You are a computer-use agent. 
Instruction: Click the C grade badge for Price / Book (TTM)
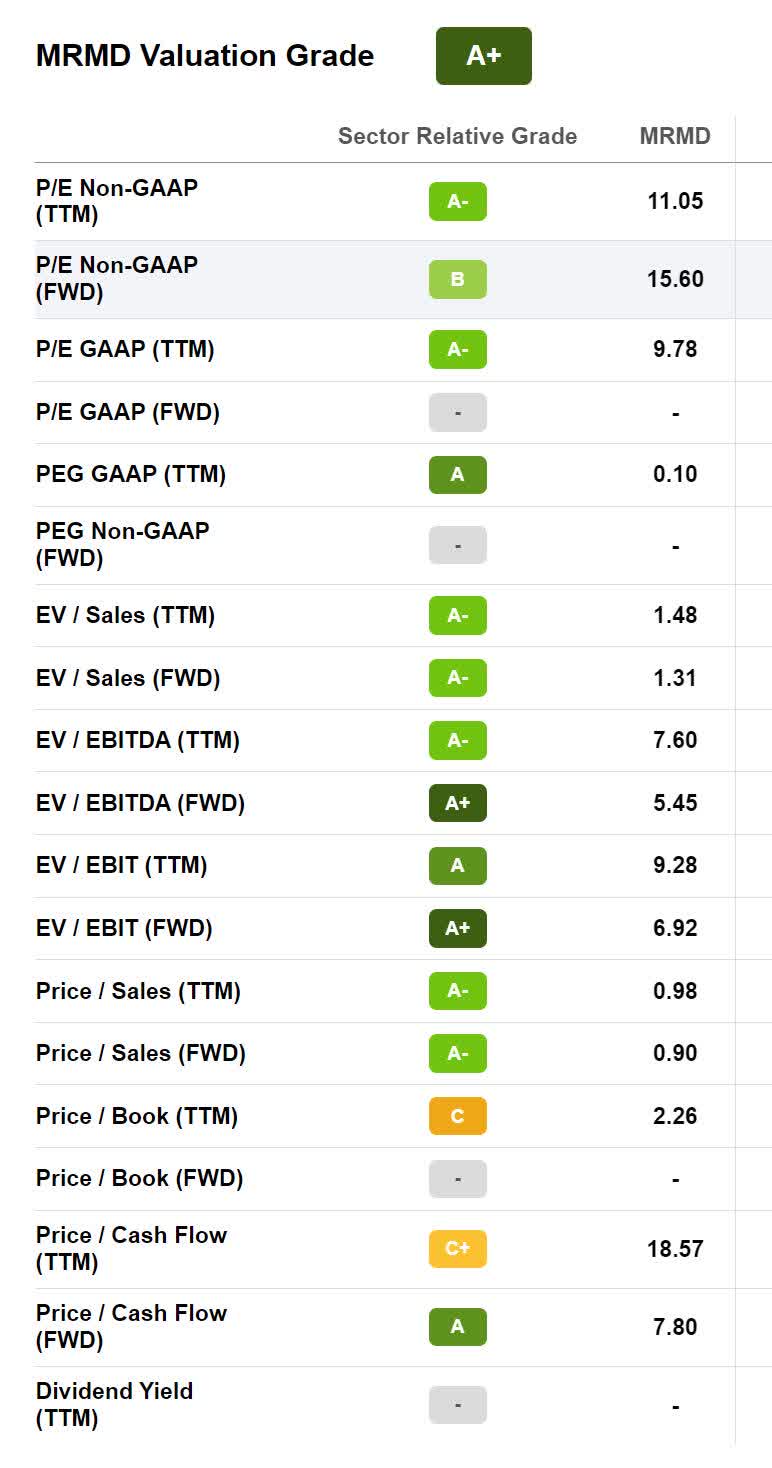pyautogui.click(x=457, y=1116)
